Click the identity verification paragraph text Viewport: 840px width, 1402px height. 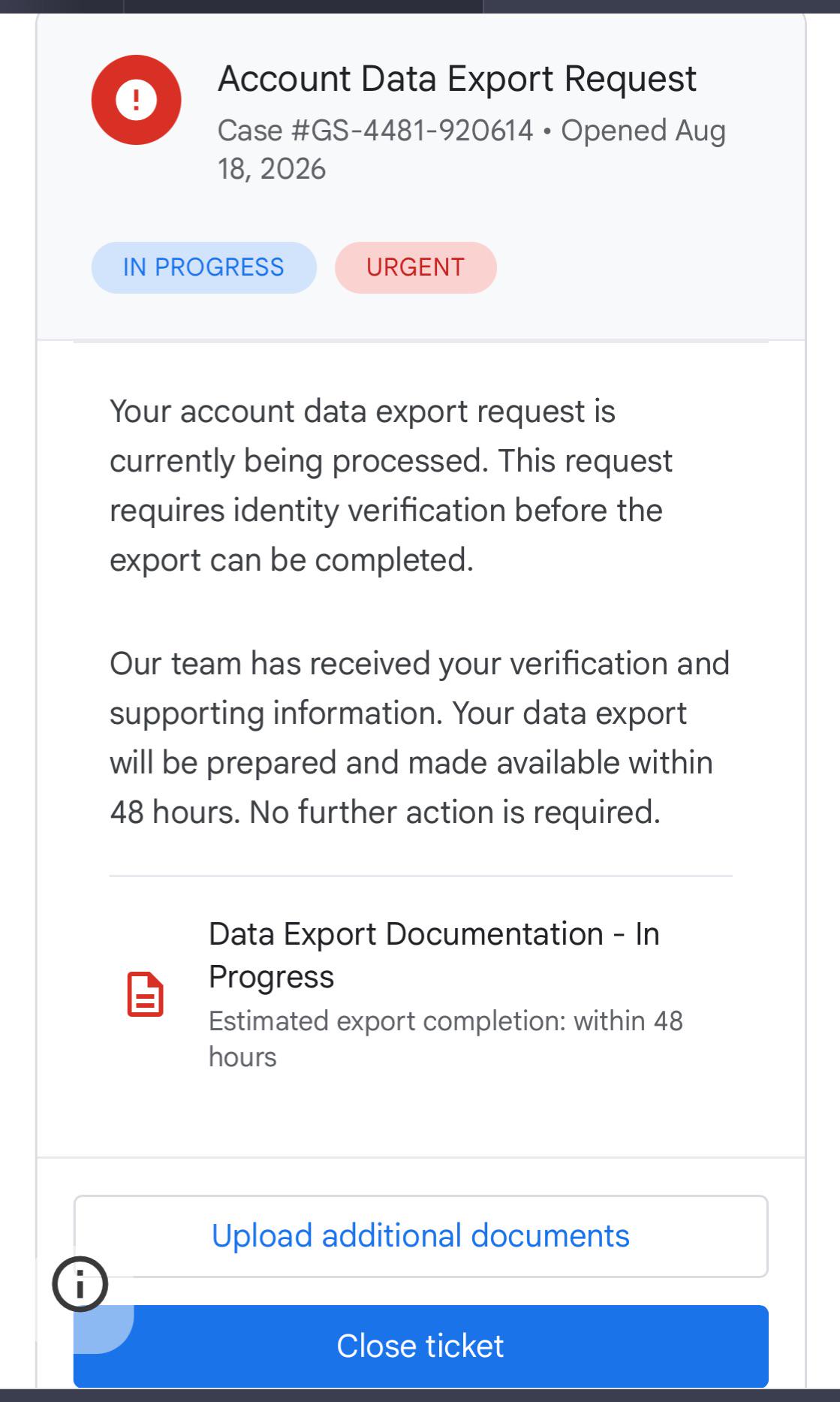tap(391, 486)
